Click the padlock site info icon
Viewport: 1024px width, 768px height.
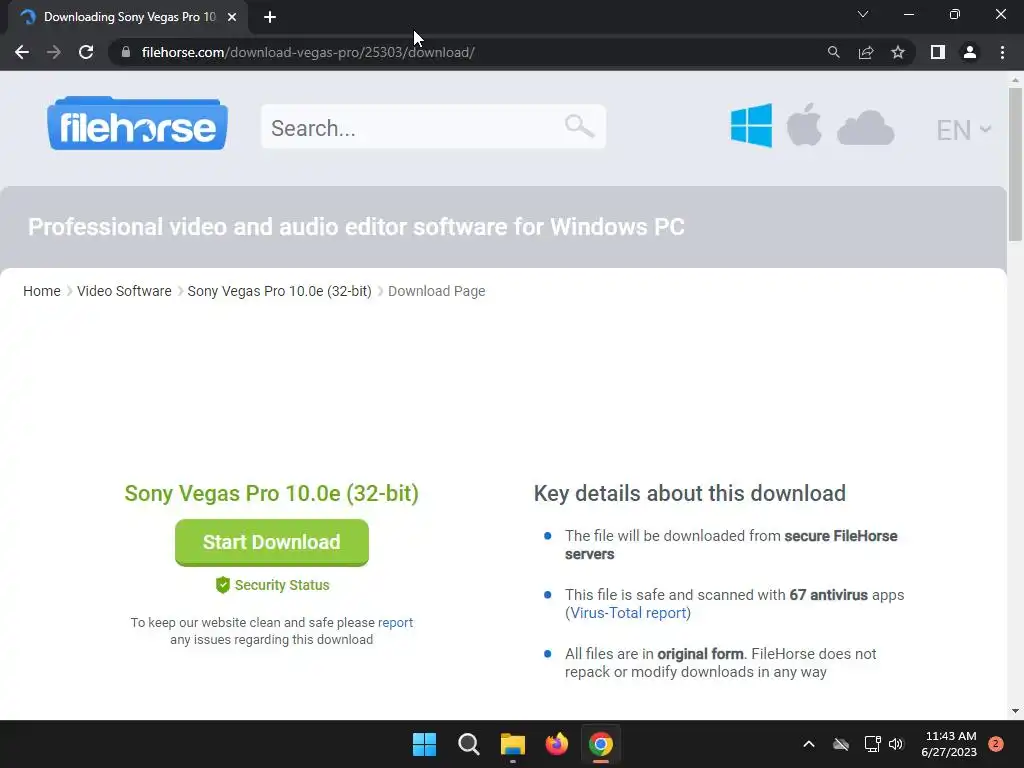(126, 52)
